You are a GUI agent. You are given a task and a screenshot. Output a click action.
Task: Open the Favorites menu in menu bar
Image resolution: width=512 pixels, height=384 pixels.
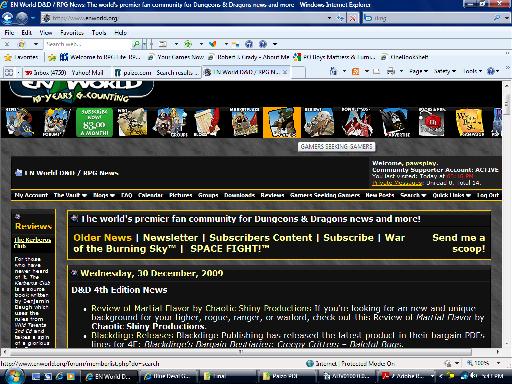tap(72, 33)
